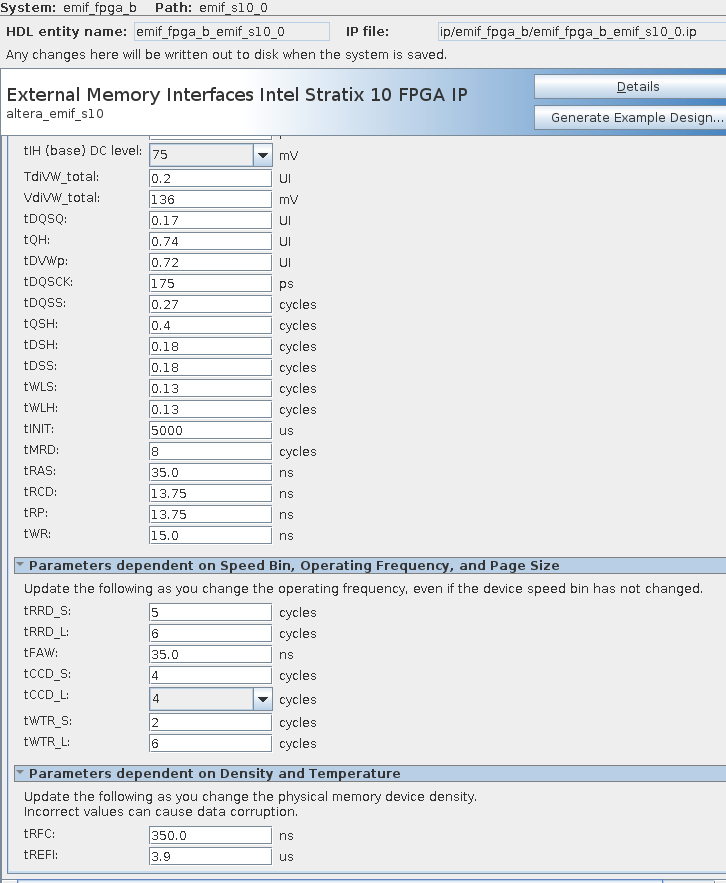Click the tRRD_S input field

[x=211, y=613]
